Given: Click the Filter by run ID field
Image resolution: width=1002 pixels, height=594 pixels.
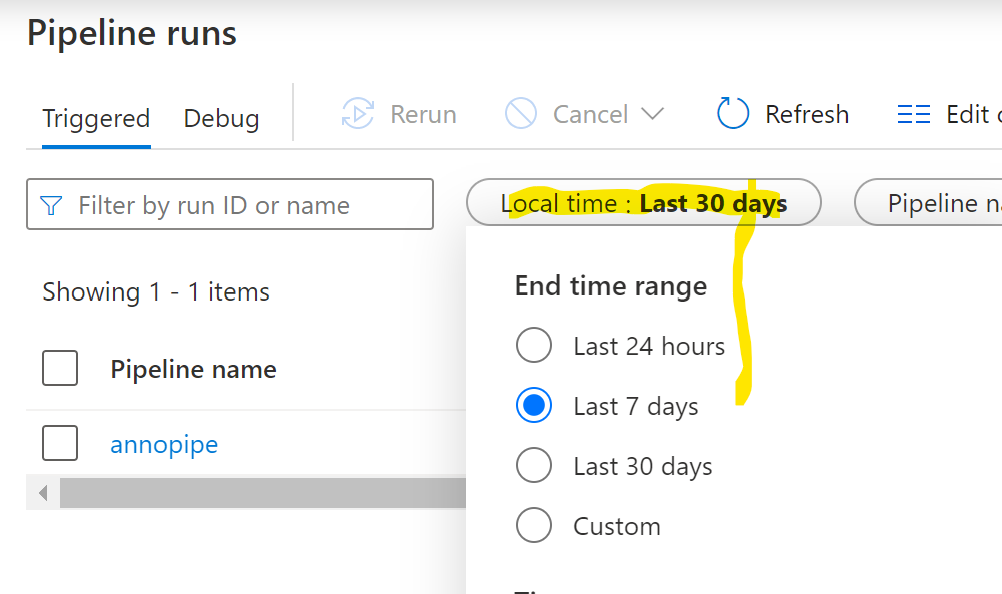Looking at the screenshot, I should (x=240, y=205).
